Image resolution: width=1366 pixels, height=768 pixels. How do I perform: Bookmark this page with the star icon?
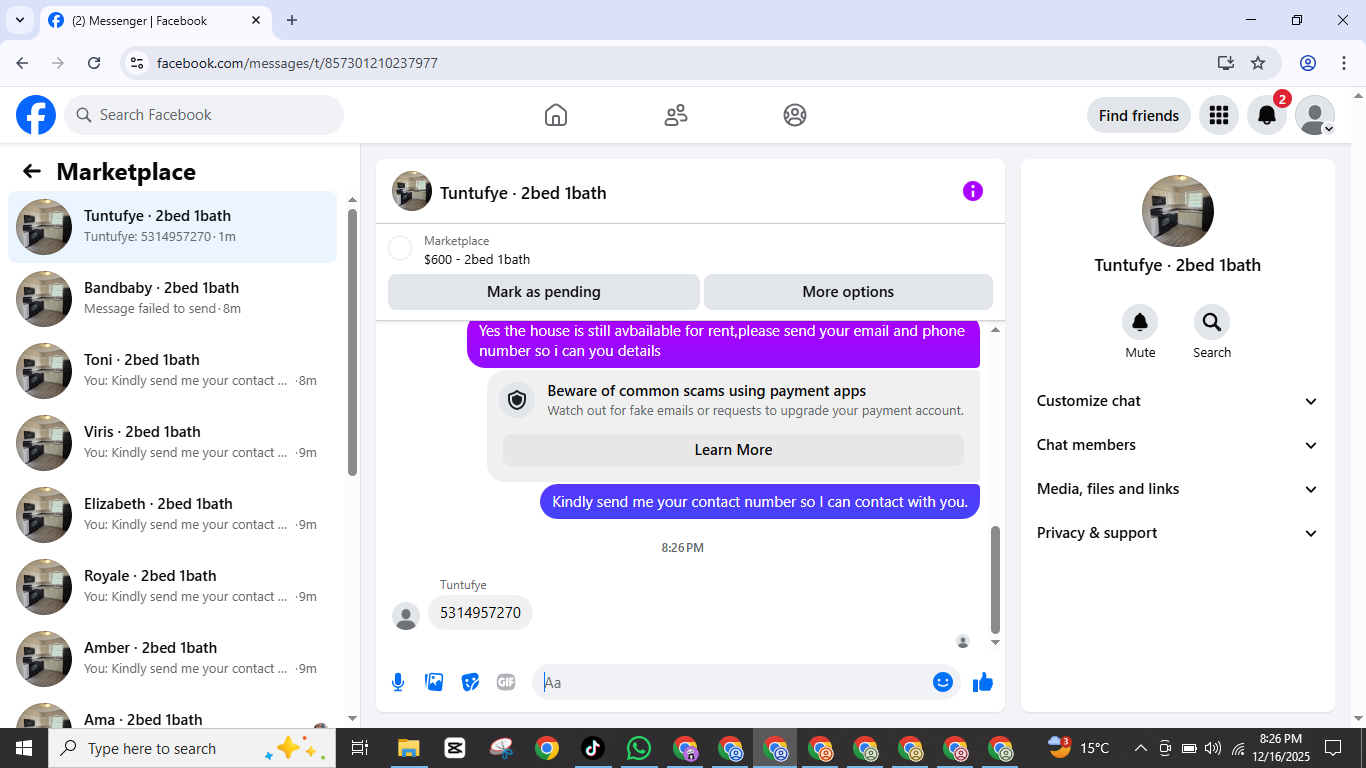1258,63
